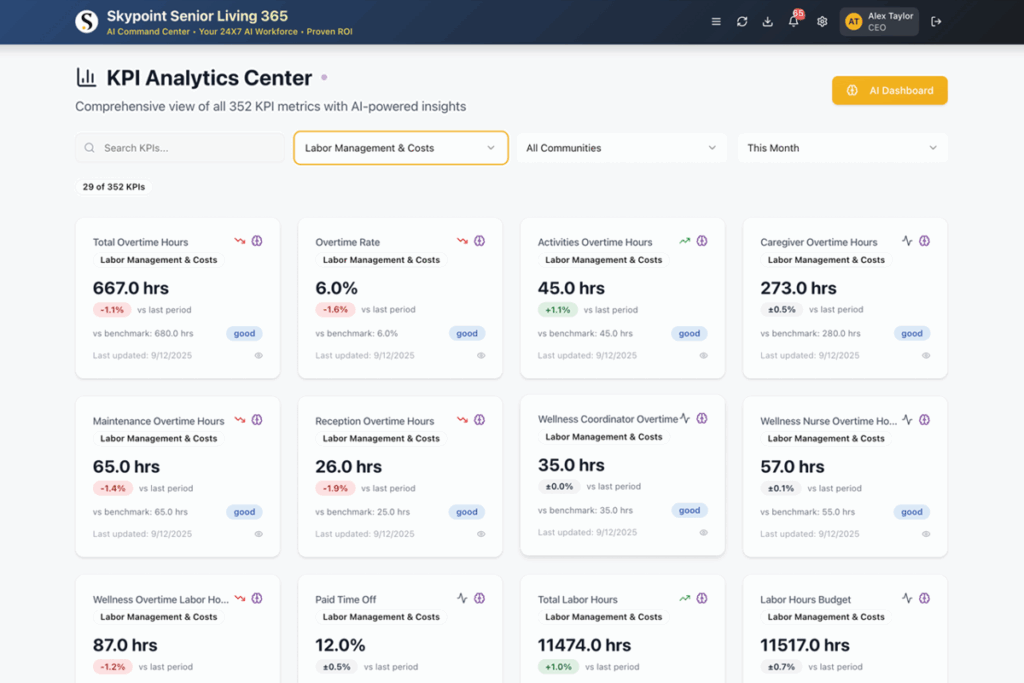Click the downward trend icon on Reception Overtime Hours
The image size is (1024, 683).
tap(462, 420)
